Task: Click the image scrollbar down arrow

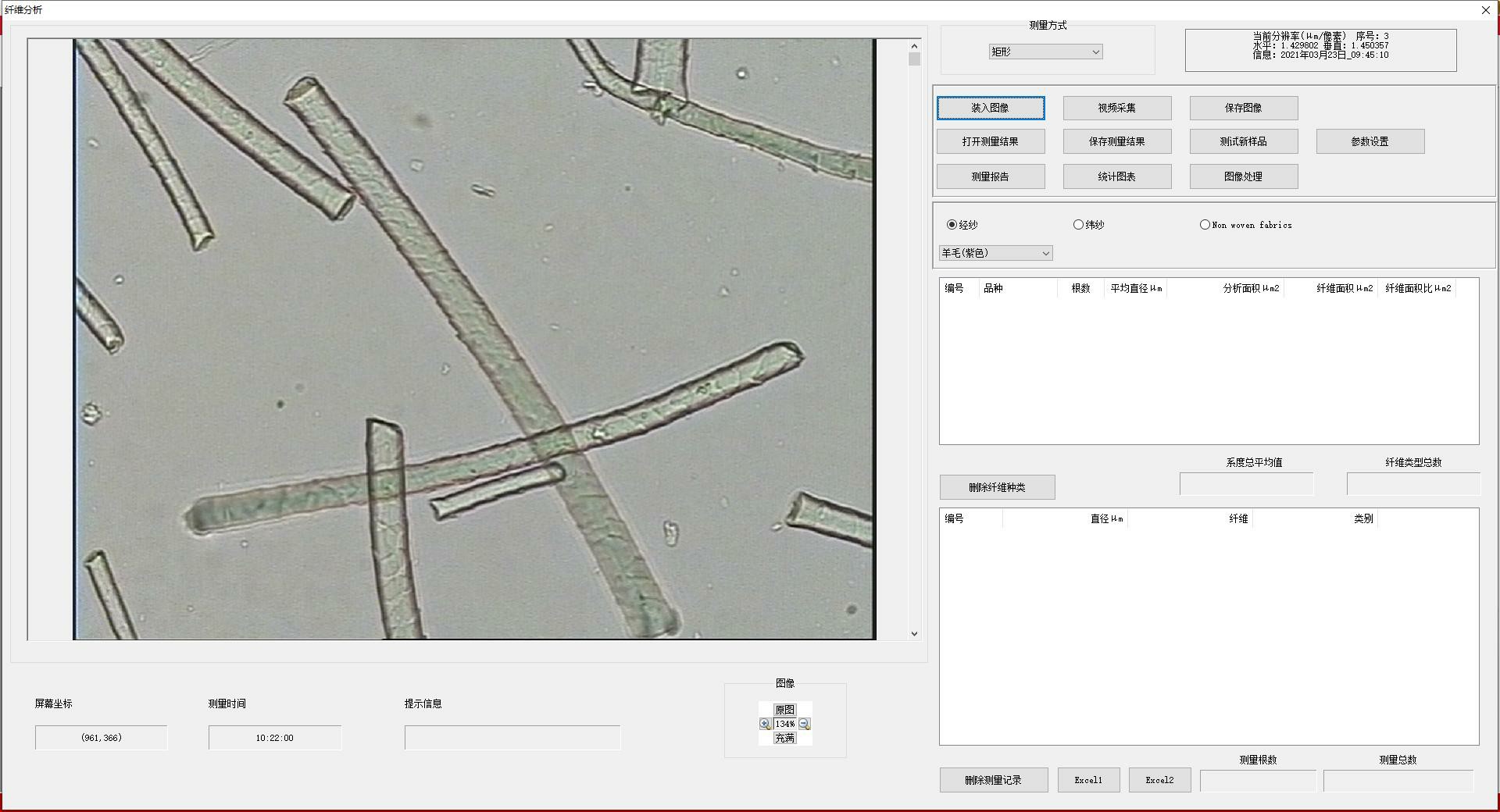Action: pyautogui.click(x=914, y=634)
